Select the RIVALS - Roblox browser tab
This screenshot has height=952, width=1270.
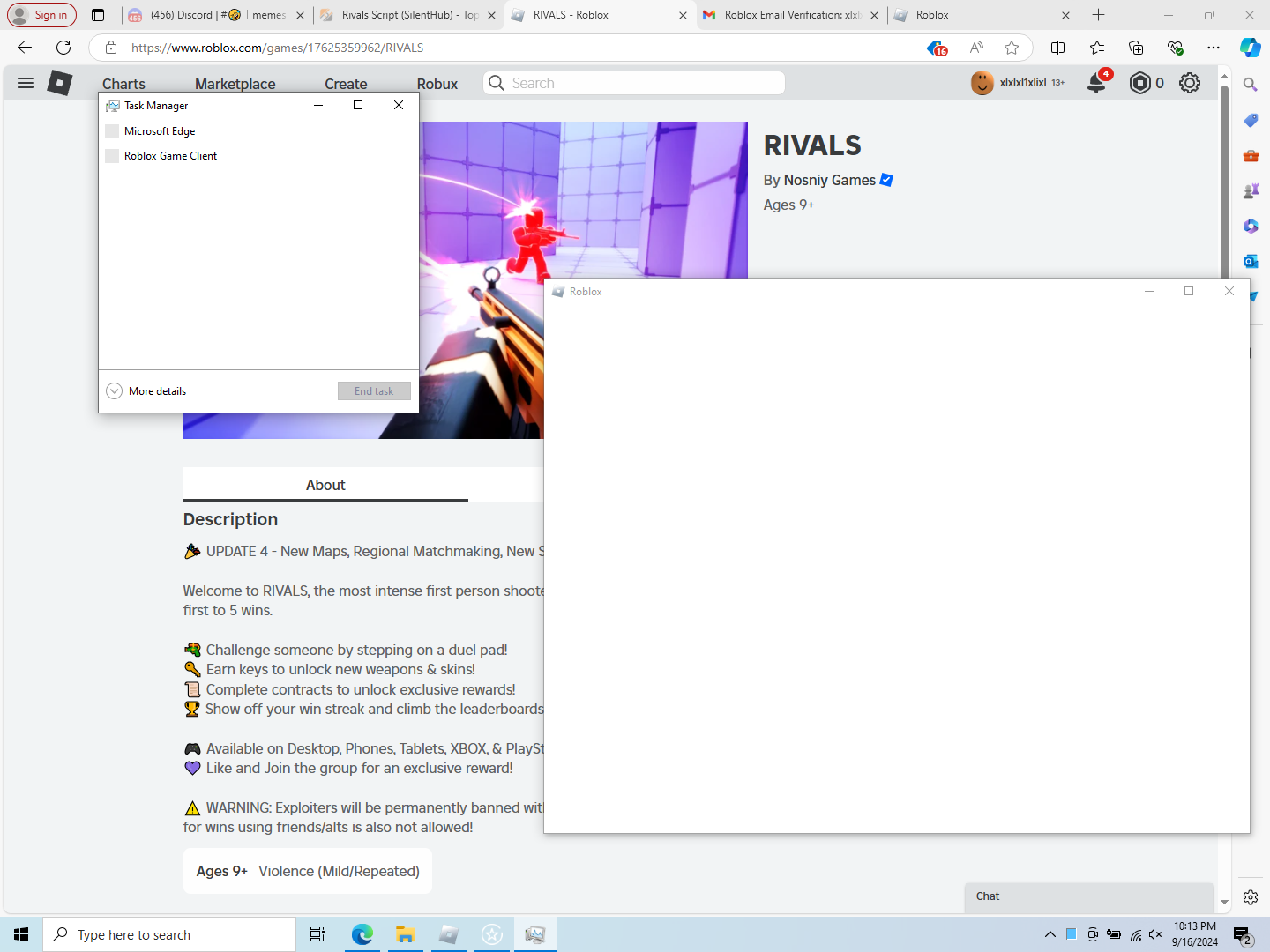pos(600,15)
